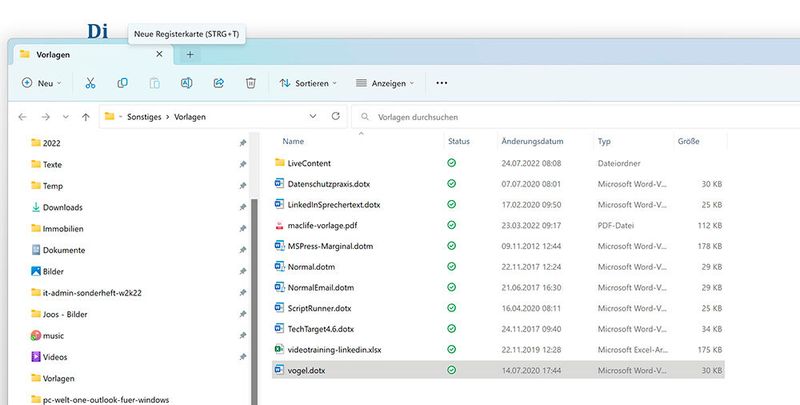
Task: Open the Anzeigen view dropdown
Action: pos(385,83)
